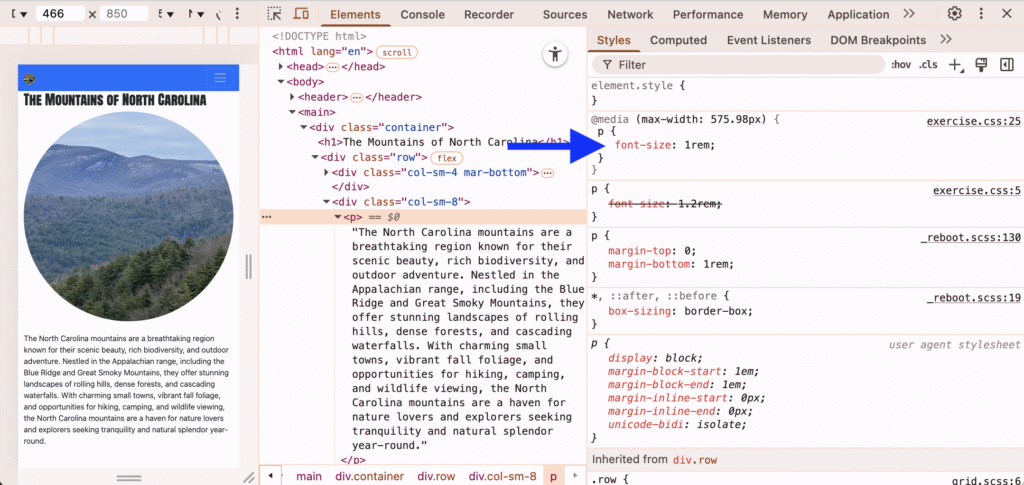Activate the inspect element picker icon
This screenshot has height=485, width=1024.
coord(275,14)
